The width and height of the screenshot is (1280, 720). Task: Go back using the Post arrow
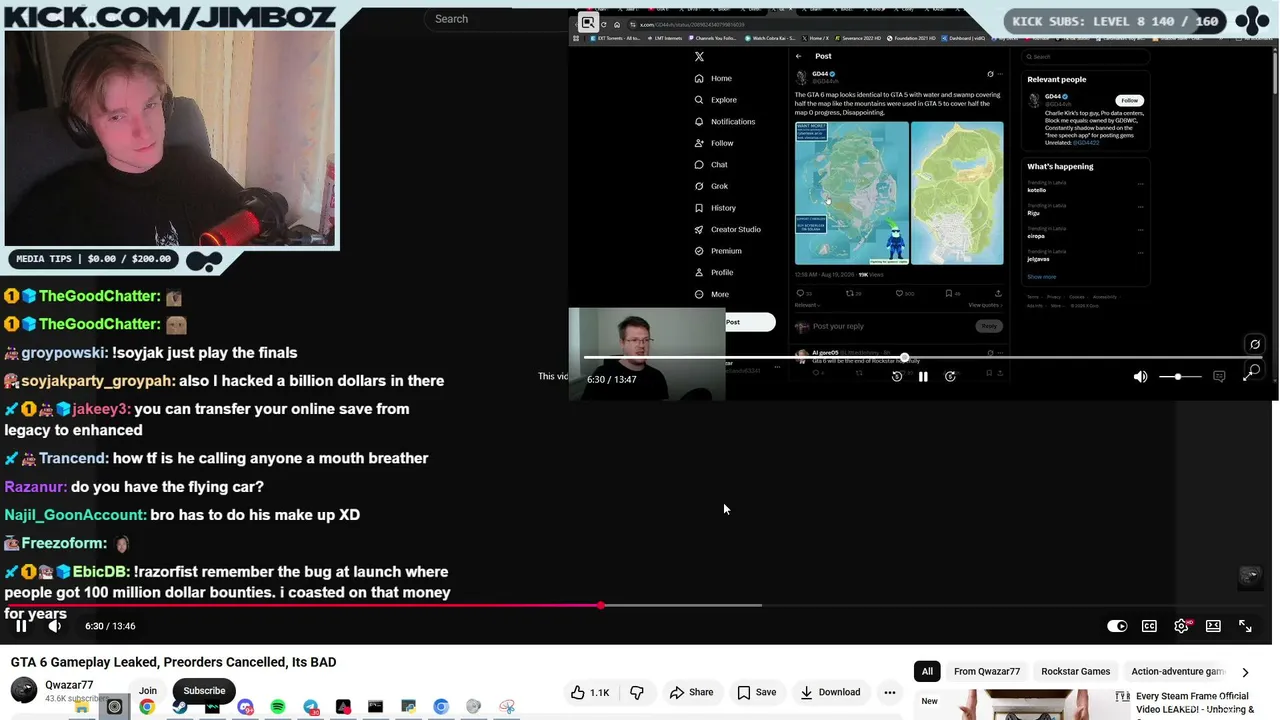pos(798,56)
